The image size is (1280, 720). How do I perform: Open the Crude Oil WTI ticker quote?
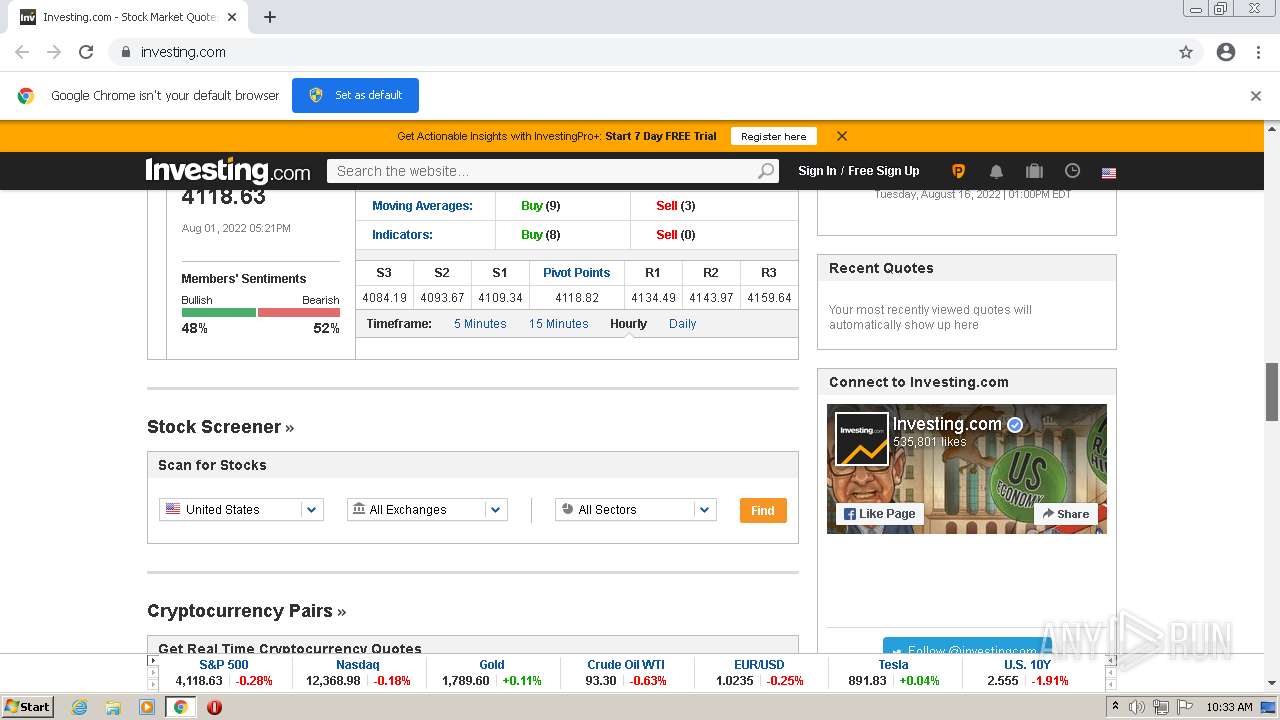pyautogui.click(x=626, y=665)
